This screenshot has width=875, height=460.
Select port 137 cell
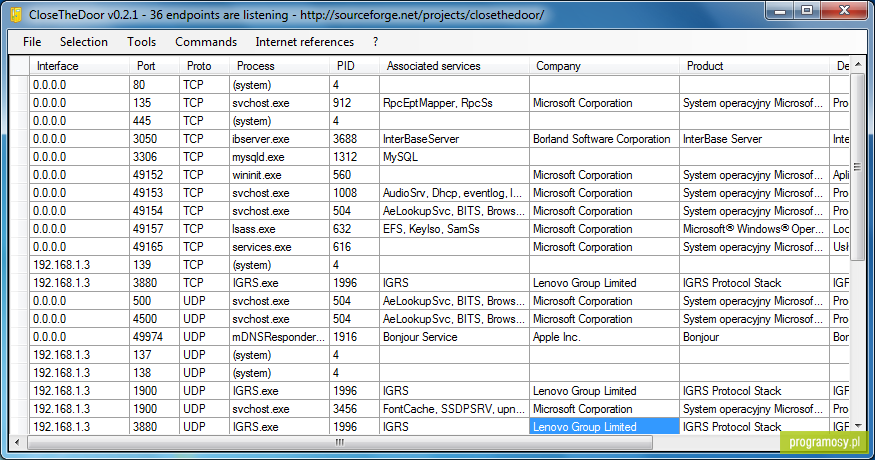[x=155, y=354]
